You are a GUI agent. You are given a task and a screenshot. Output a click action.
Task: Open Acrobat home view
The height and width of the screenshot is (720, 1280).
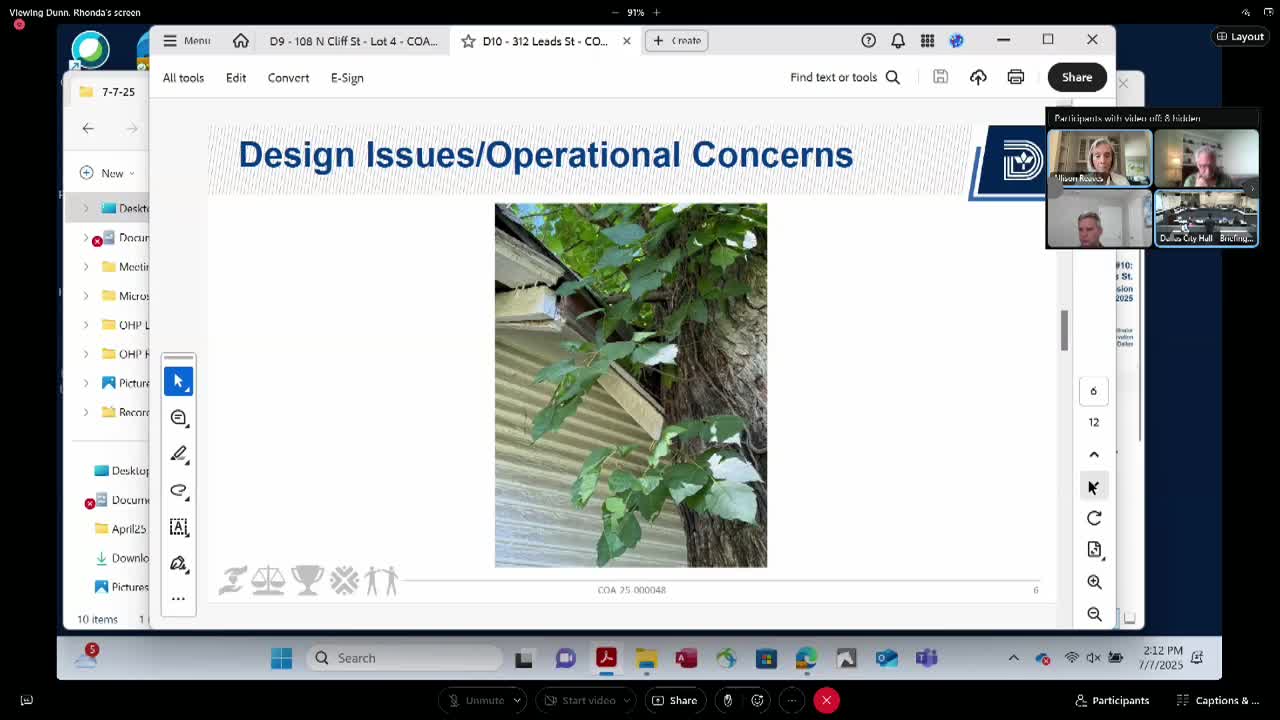click(x=241, y=41)
